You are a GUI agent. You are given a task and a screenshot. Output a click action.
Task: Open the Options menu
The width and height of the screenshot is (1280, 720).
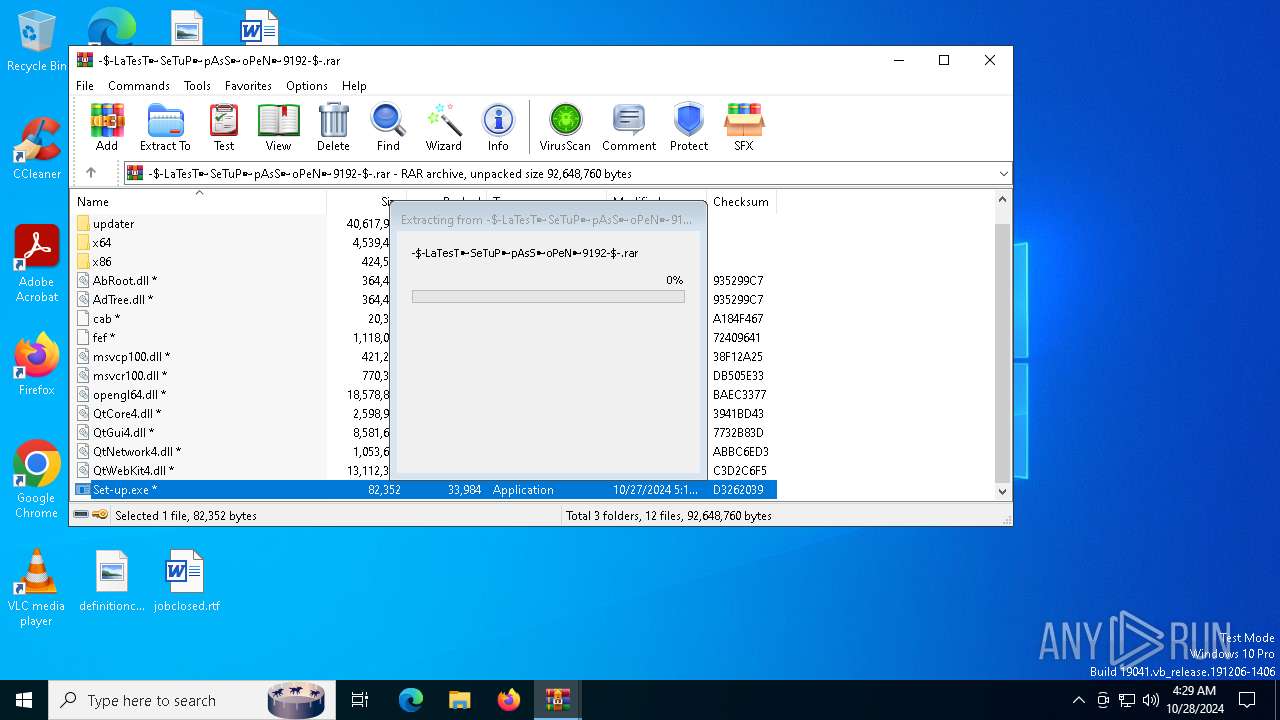307,86
